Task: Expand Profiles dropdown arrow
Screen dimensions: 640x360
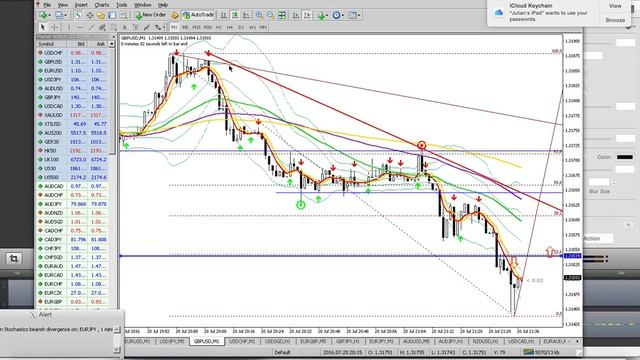Action: click(x=65, y=16)
